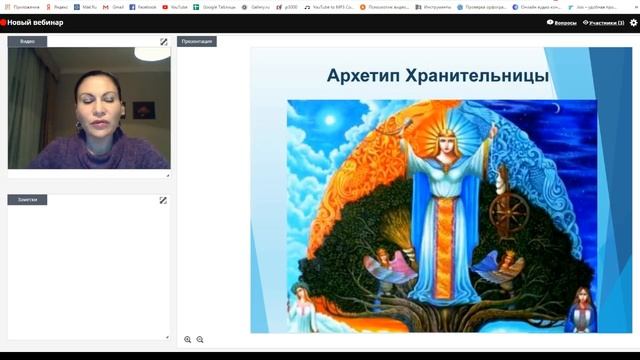Open the YouTube bookmark
The width and height of the screenshot is (640, 360).
point(175,7)
